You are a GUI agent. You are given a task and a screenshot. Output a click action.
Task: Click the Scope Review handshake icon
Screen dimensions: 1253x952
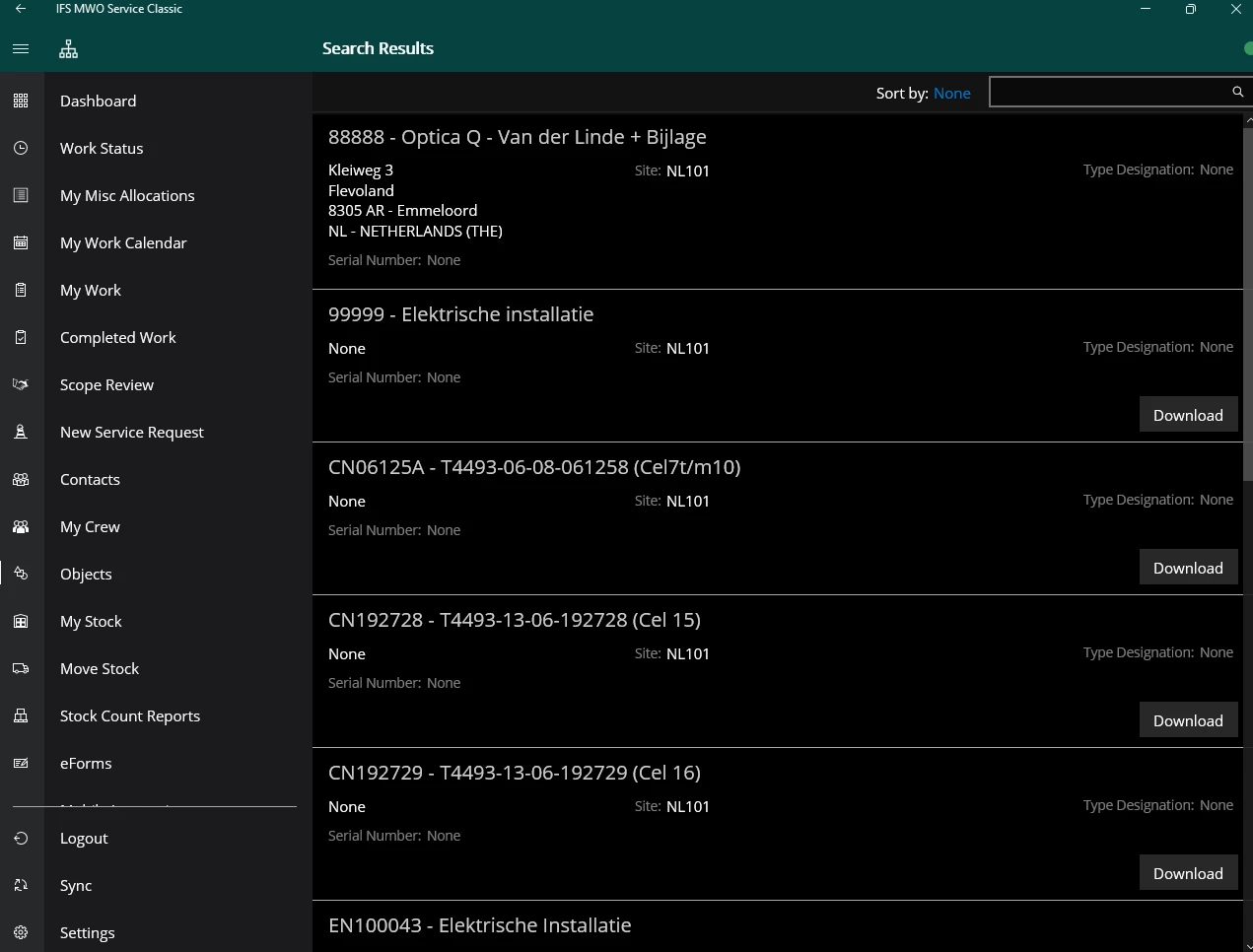(x=21, y=384)
